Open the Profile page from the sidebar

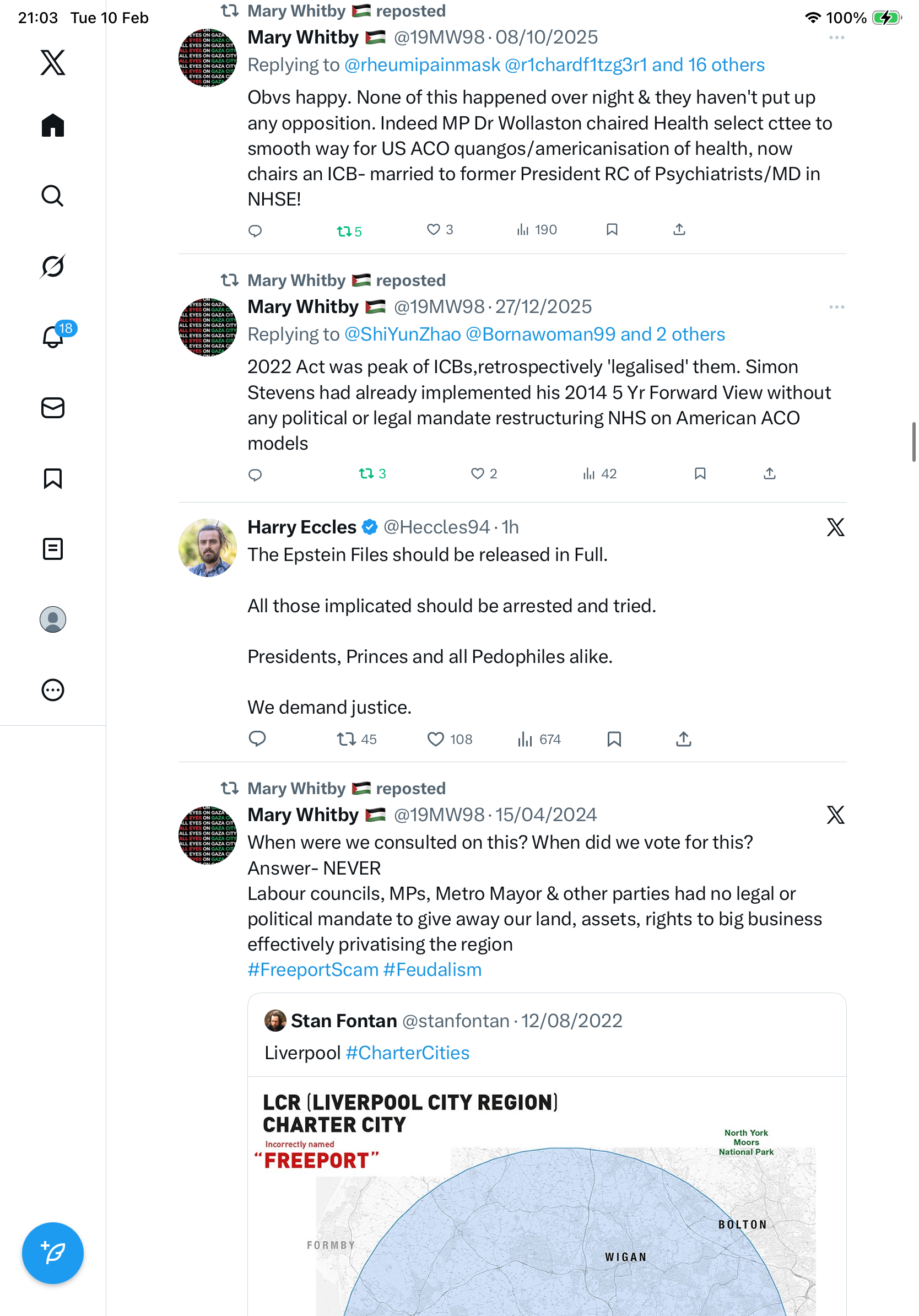53,619
